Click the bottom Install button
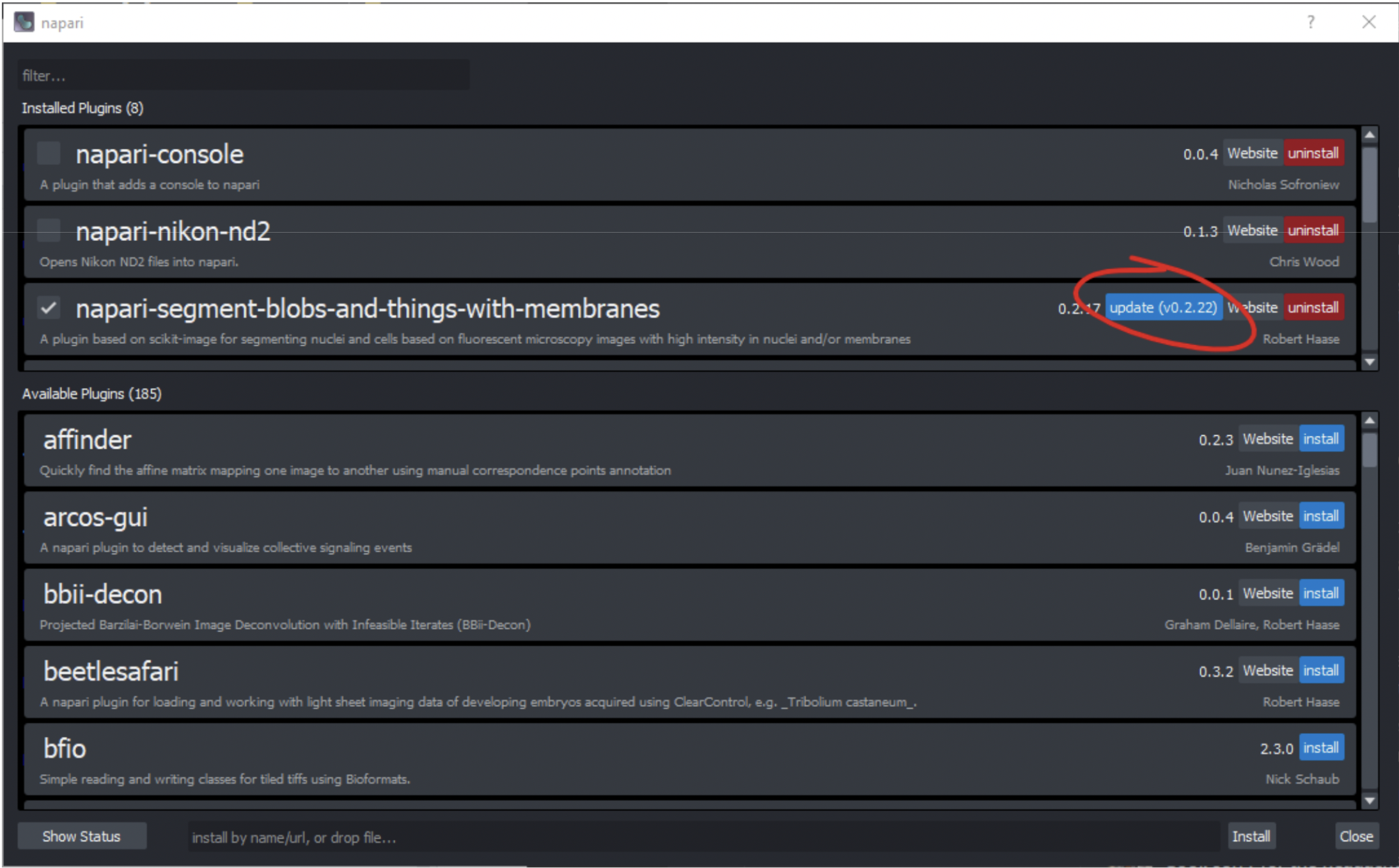The height and width of the screenshot is (868, 1399). click(x=1251, y=836)
